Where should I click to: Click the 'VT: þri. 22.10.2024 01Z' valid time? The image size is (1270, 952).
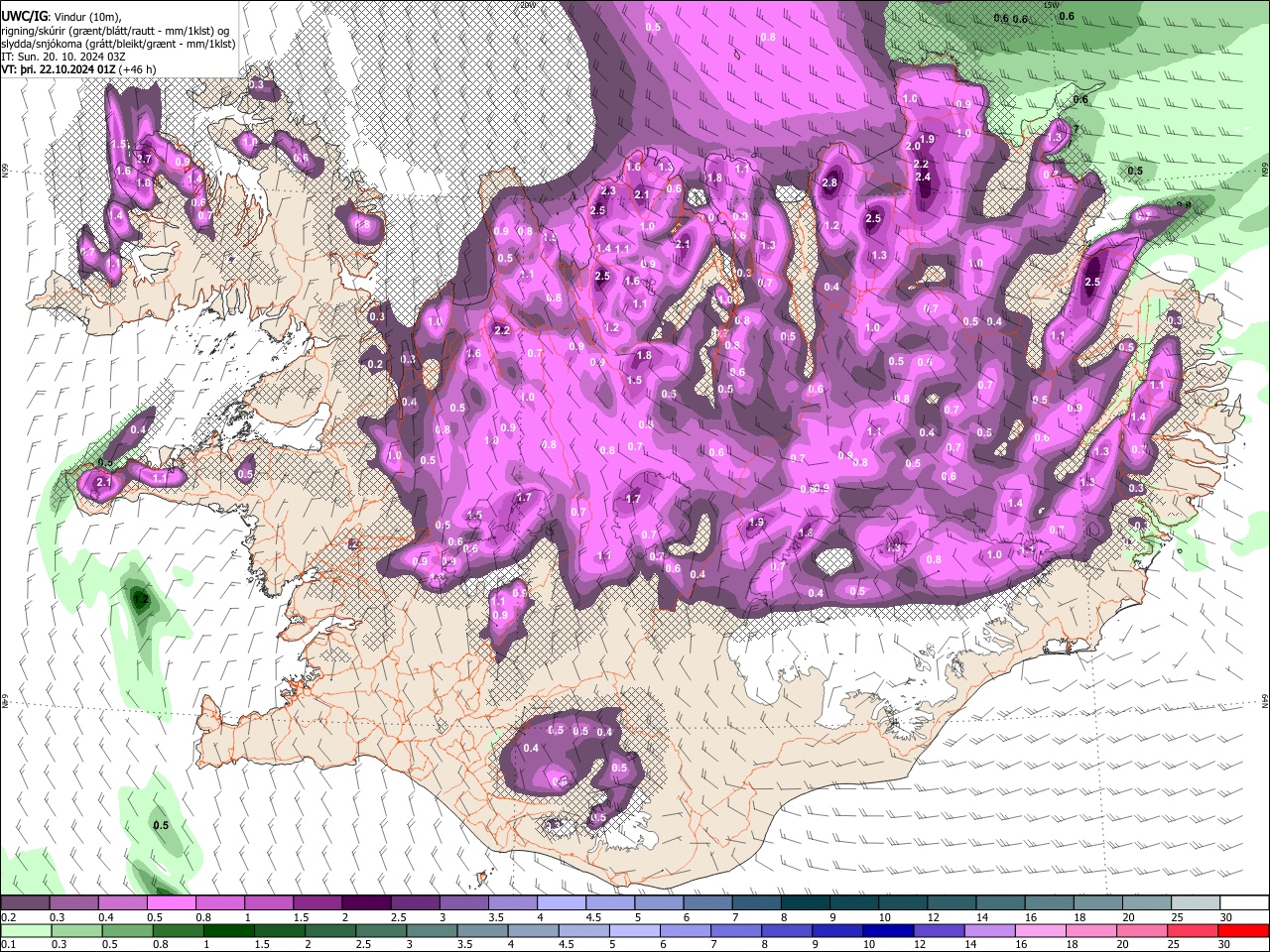[x=58, y=69]
